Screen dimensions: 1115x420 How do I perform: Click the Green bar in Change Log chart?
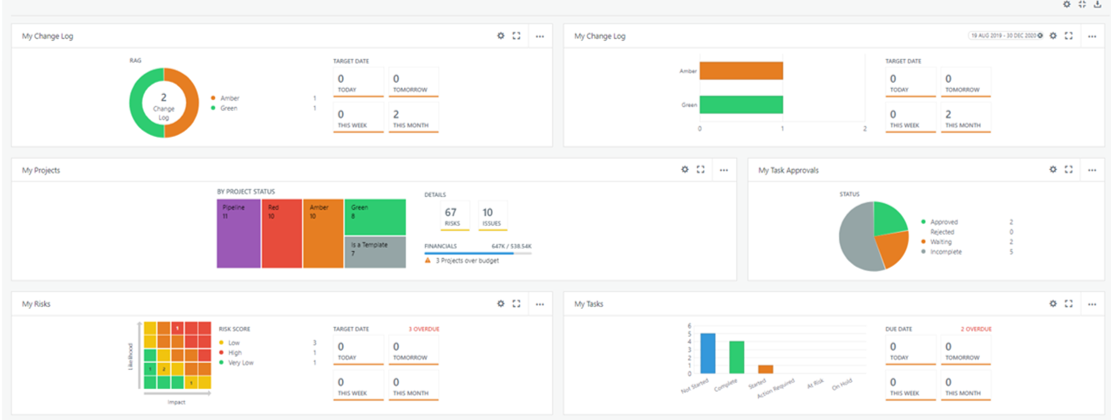coord(741,104)
